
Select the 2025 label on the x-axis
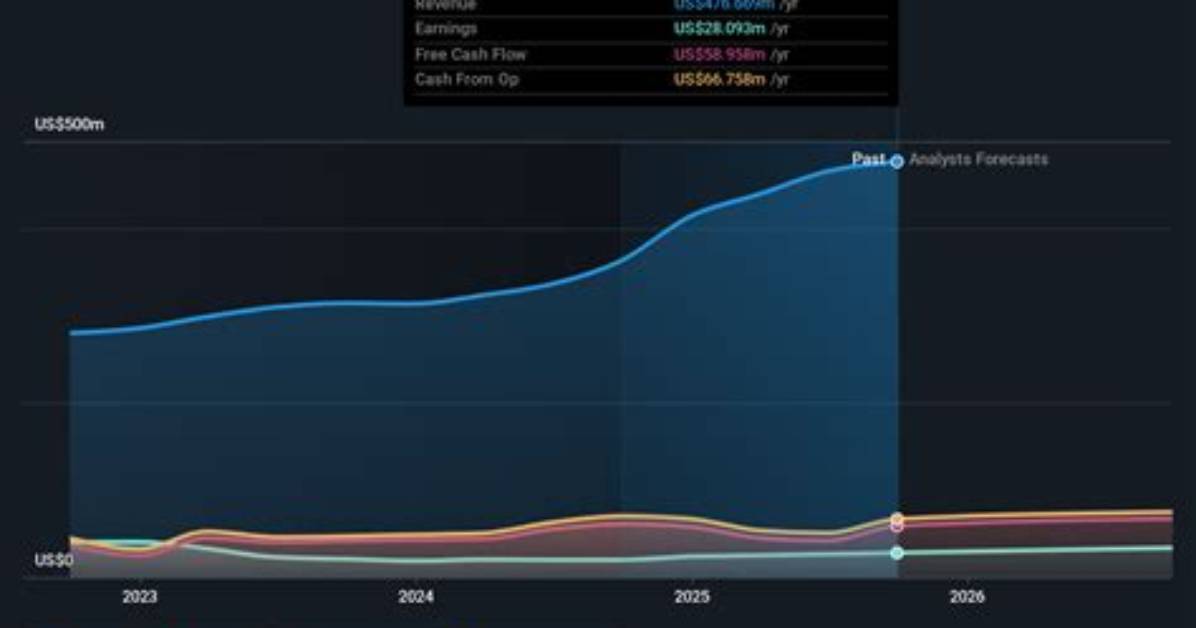click(x=692, y=597)
